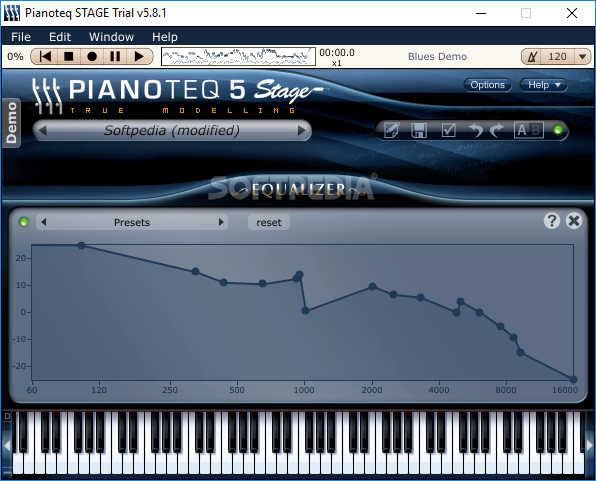The width and height of the screenshot is (596, 481).
Task: Click the undo arrow icon
Action: (x=476, y=130)
